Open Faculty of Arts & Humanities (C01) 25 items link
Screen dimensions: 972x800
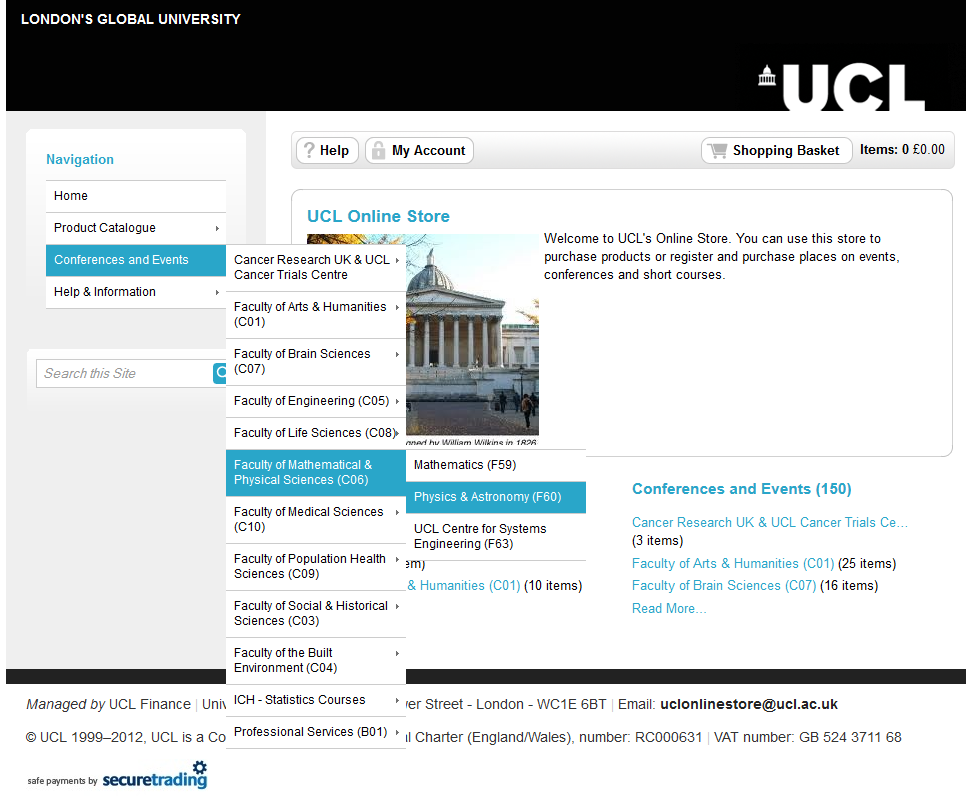[733, 564]
